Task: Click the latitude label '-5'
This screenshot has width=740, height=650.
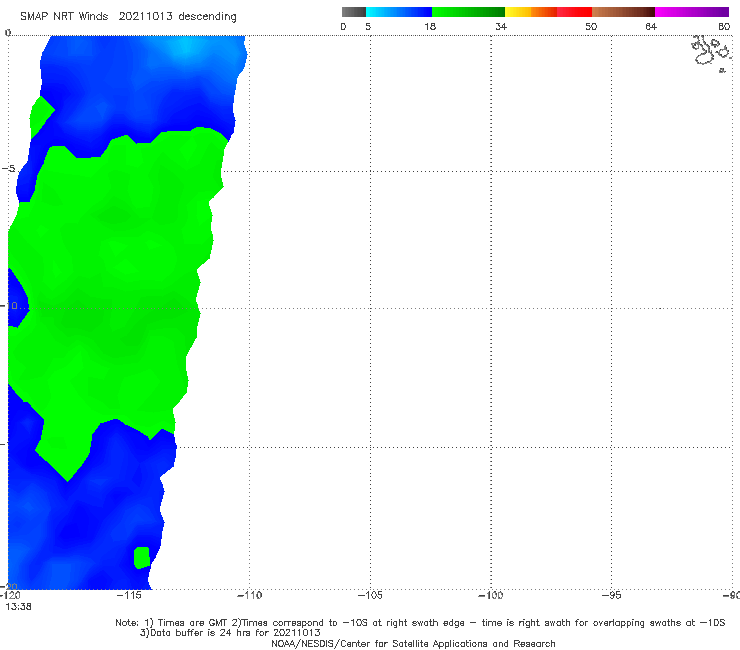Action: 8,169
